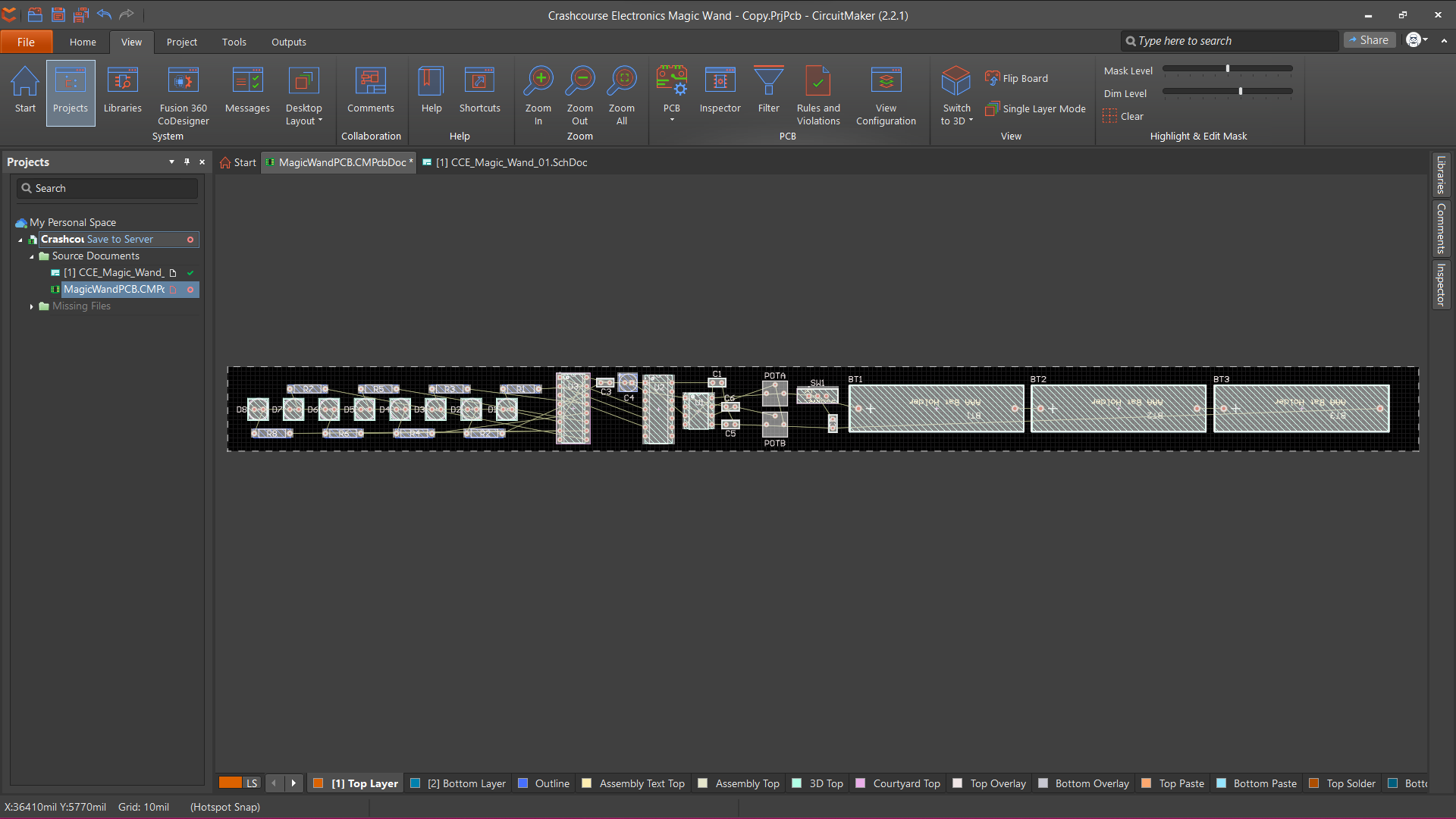1456x819 pixels.
Task: Collapse the Source Documents folder
Action: coord(31,256)
